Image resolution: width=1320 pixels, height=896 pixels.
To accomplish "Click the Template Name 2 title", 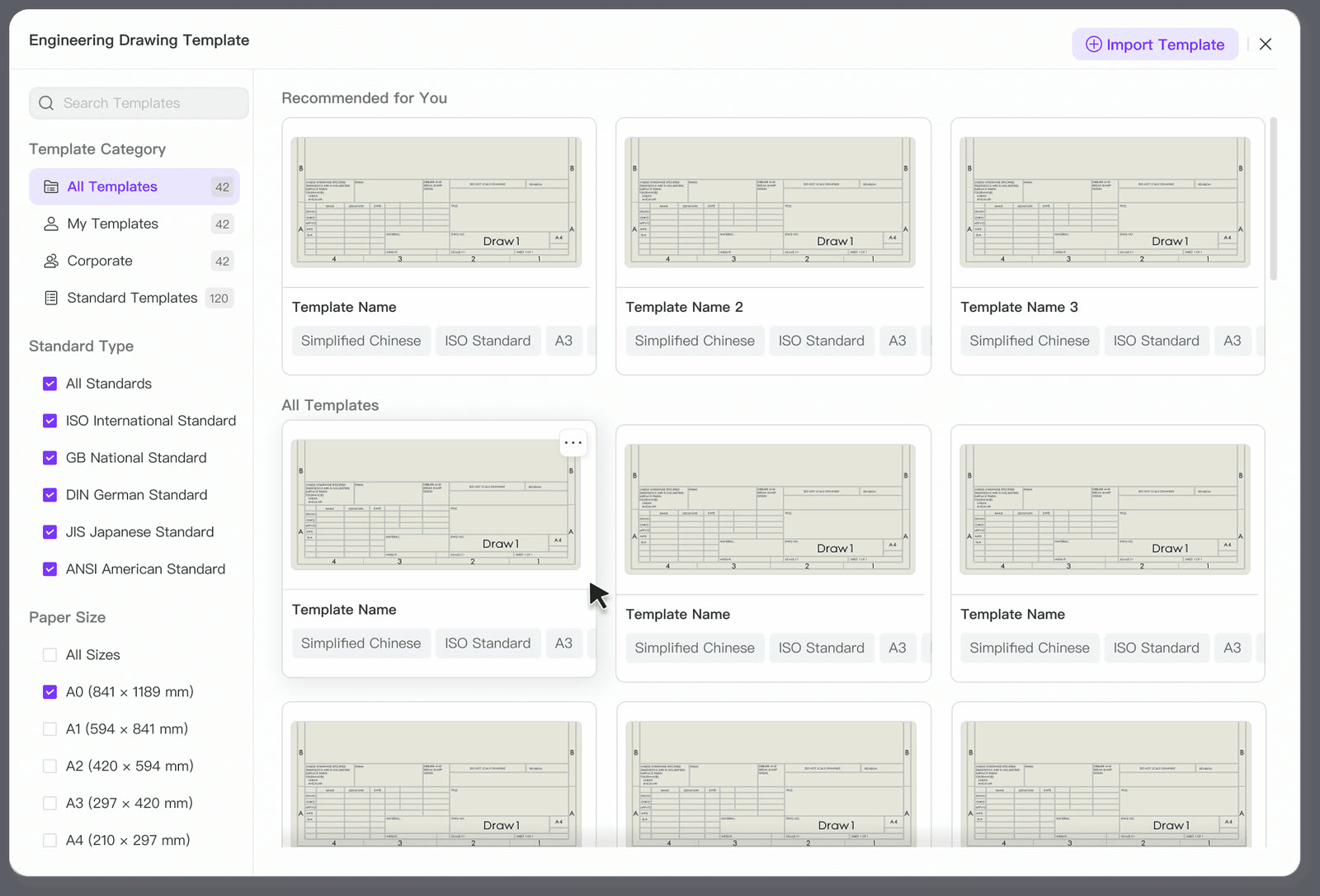I will click(684, 307).
